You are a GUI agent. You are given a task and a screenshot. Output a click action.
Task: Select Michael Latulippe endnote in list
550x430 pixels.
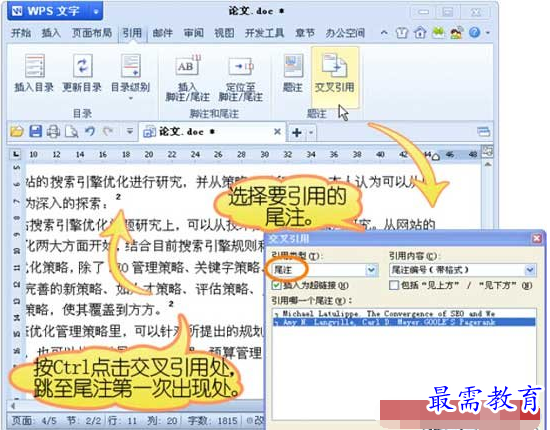pos(404,314)
